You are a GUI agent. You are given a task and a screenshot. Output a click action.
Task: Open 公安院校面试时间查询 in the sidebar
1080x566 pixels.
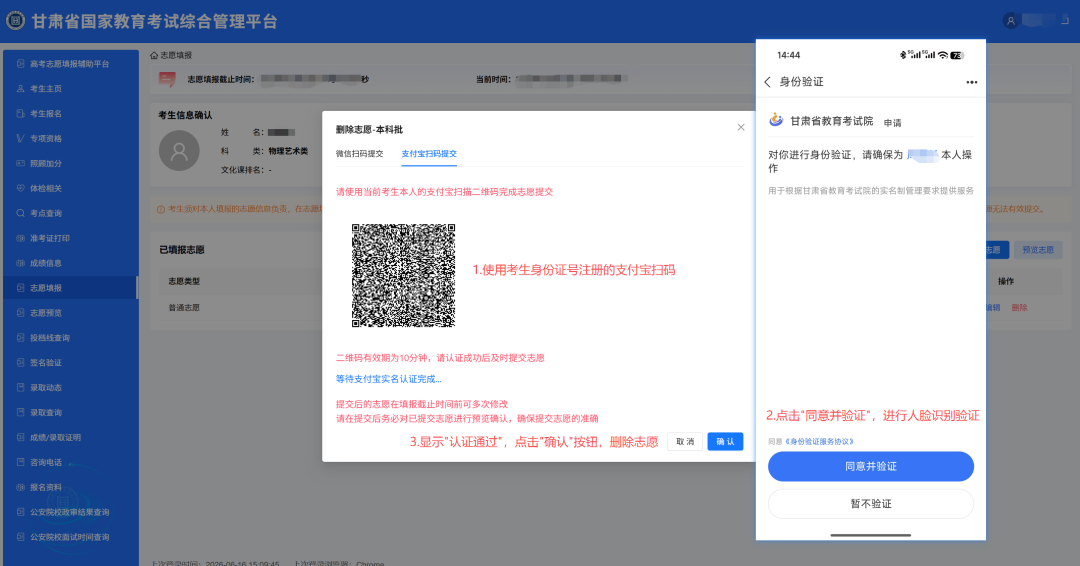coord(70,537)
